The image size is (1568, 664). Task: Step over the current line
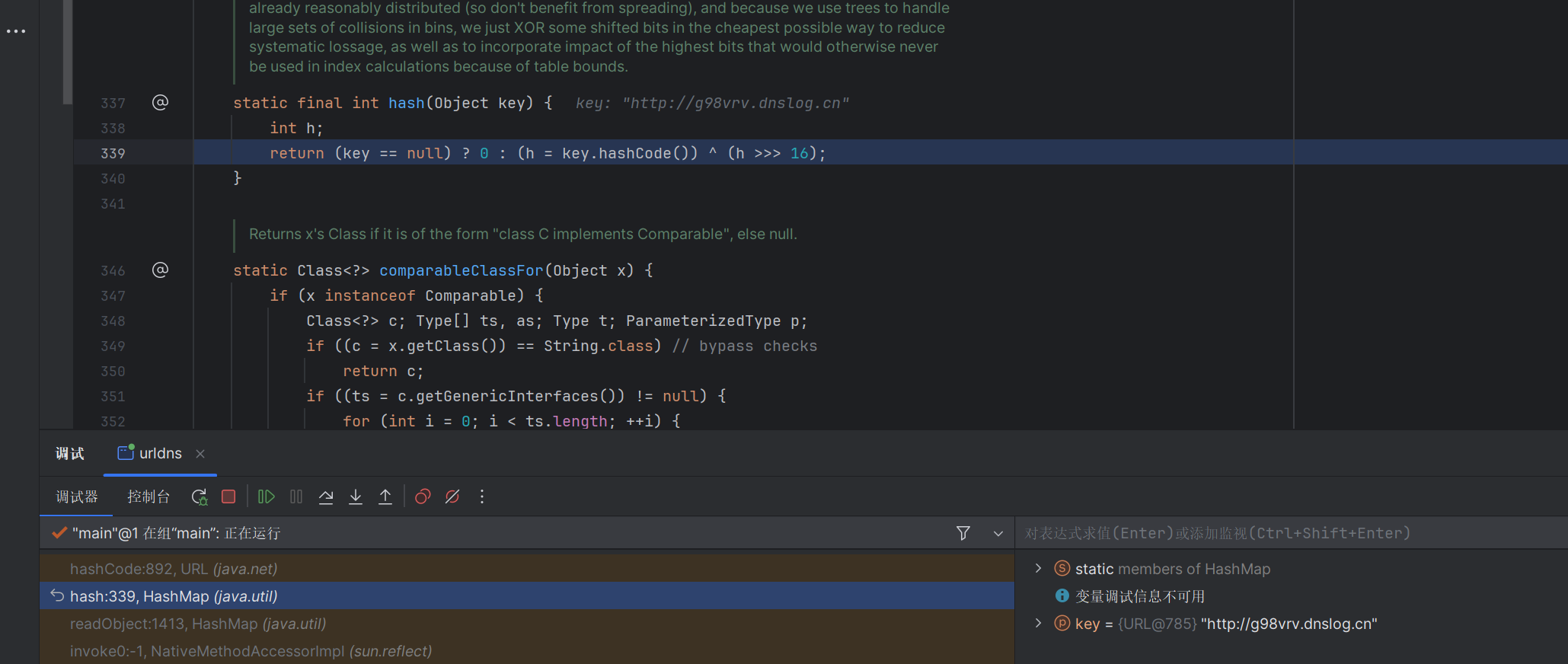click(x=326, y=497)
